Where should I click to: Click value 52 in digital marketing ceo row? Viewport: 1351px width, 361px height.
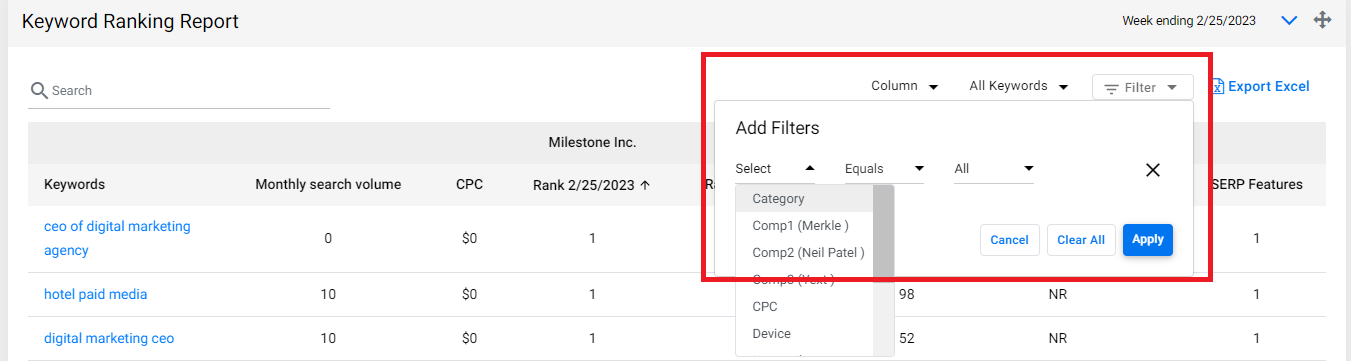pos(907,338)
